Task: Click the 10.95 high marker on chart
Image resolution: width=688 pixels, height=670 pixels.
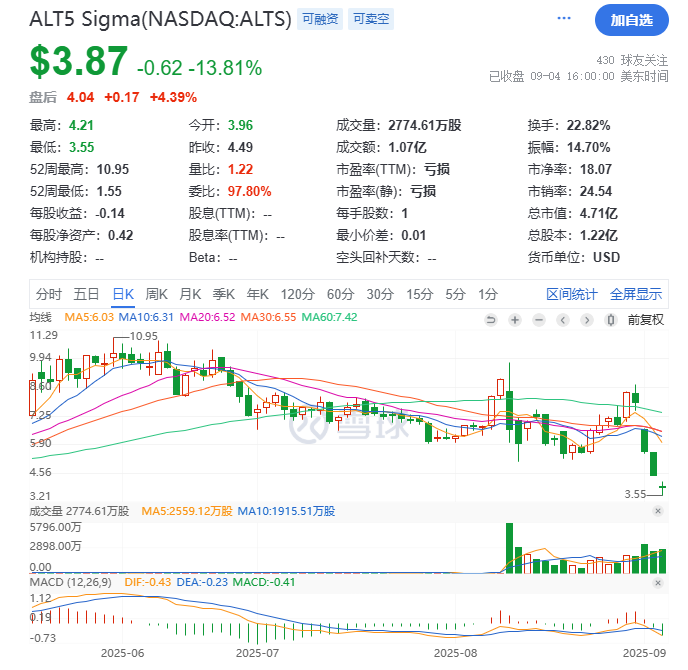Action: pos(143,336)
